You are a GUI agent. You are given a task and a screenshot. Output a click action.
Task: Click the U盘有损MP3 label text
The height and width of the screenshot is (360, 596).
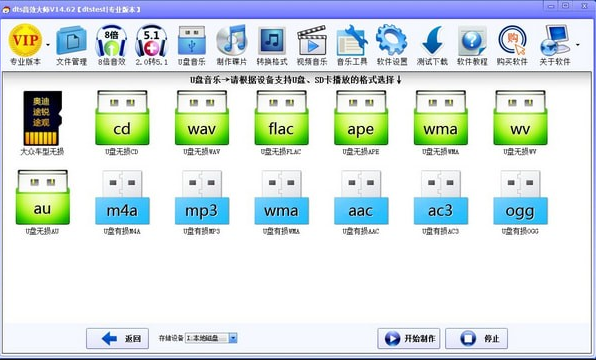click(202, 231)
